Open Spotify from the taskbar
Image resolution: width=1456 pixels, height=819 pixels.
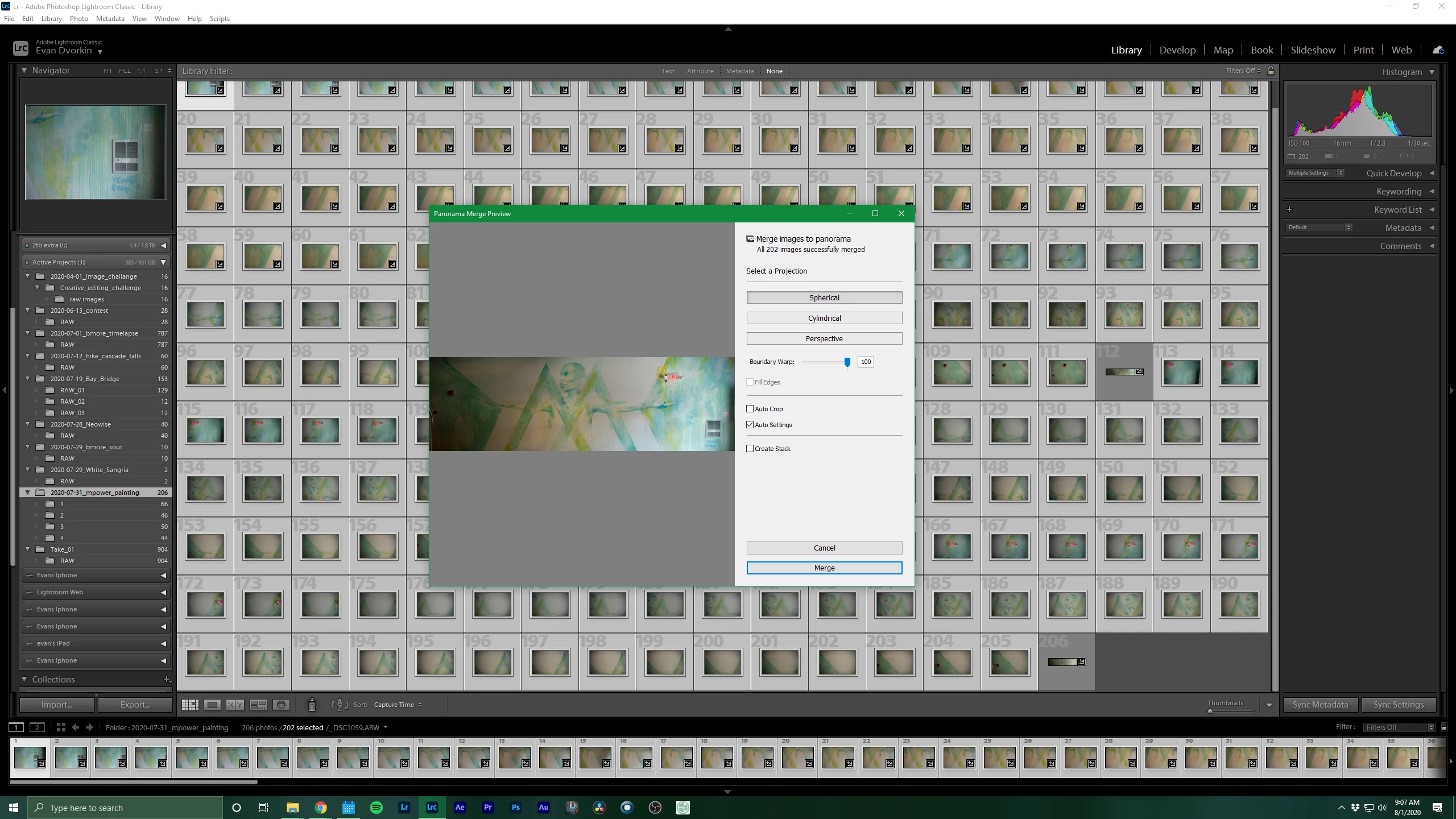pos(376,808)
